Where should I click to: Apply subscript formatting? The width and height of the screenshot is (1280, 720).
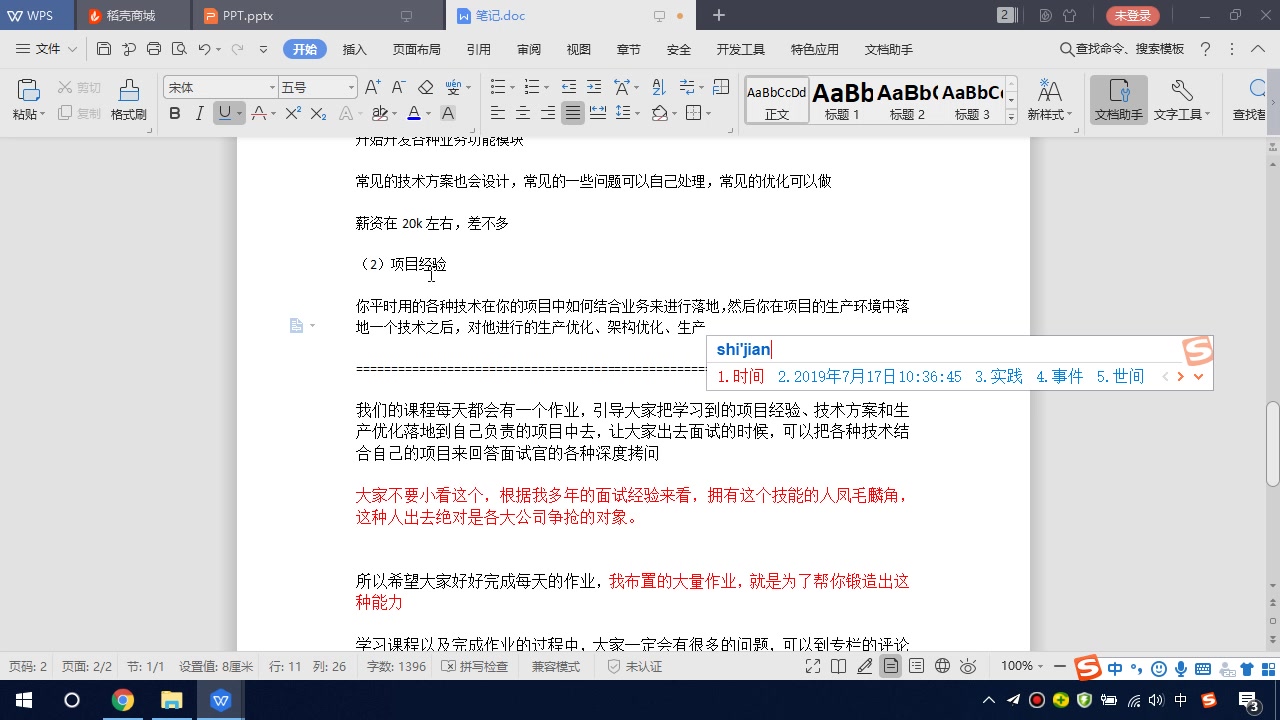318,114
